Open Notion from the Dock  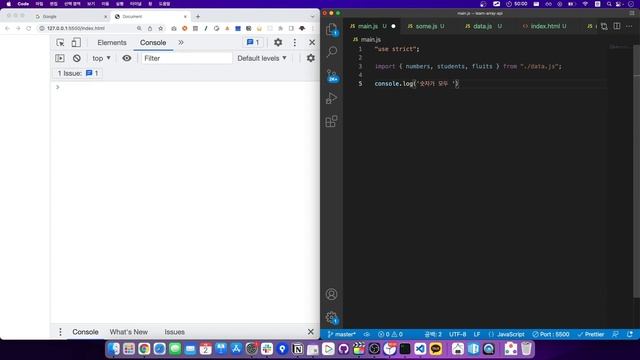tap(298, 349)
